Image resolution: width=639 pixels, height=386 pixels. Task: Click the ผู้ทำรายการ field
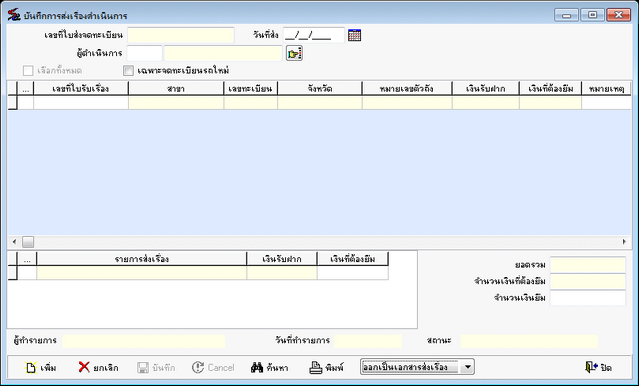[144, 341]
